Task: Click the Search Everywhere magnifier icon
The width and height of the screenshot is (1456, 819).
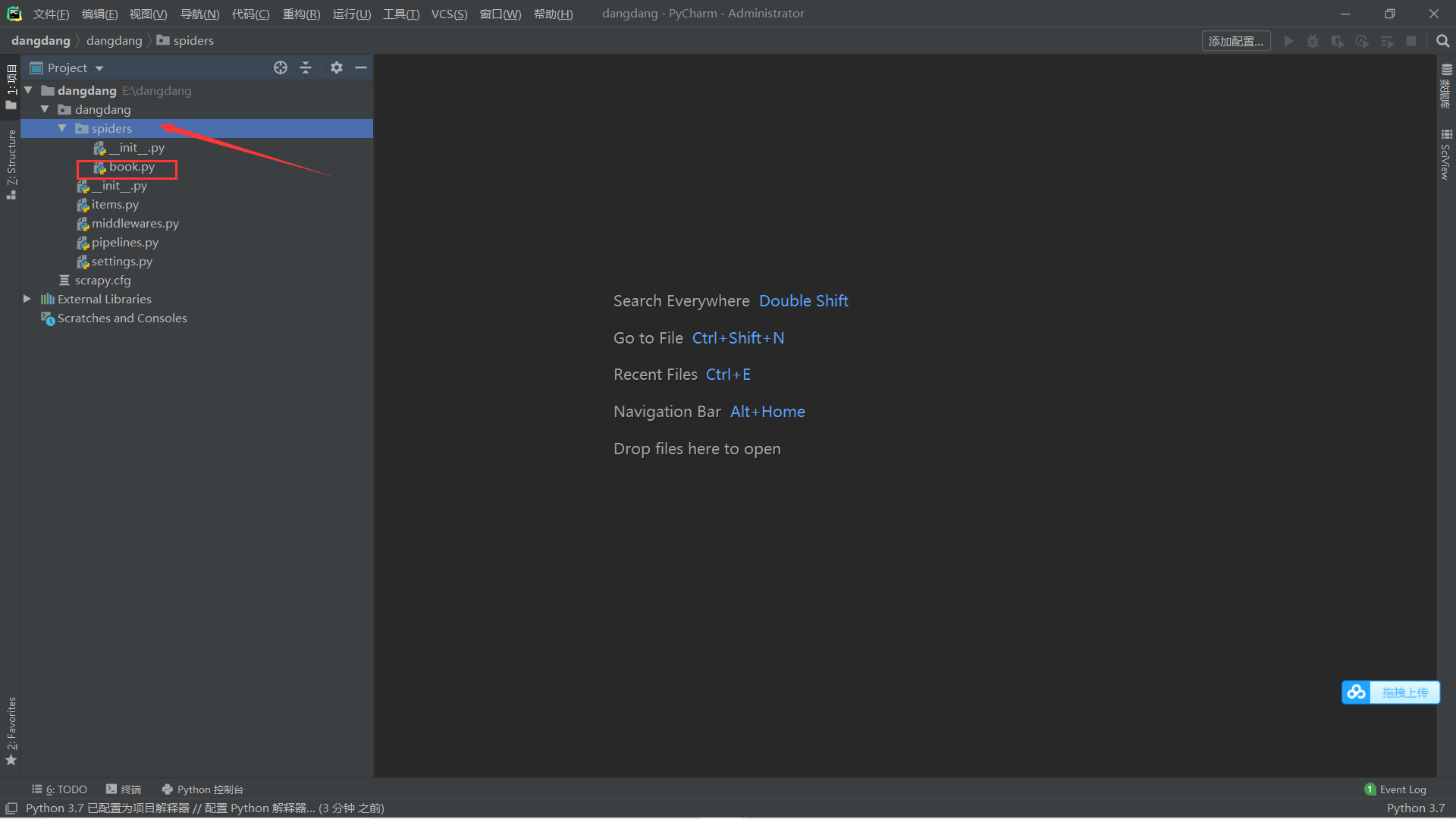Action: (1442, 41)
